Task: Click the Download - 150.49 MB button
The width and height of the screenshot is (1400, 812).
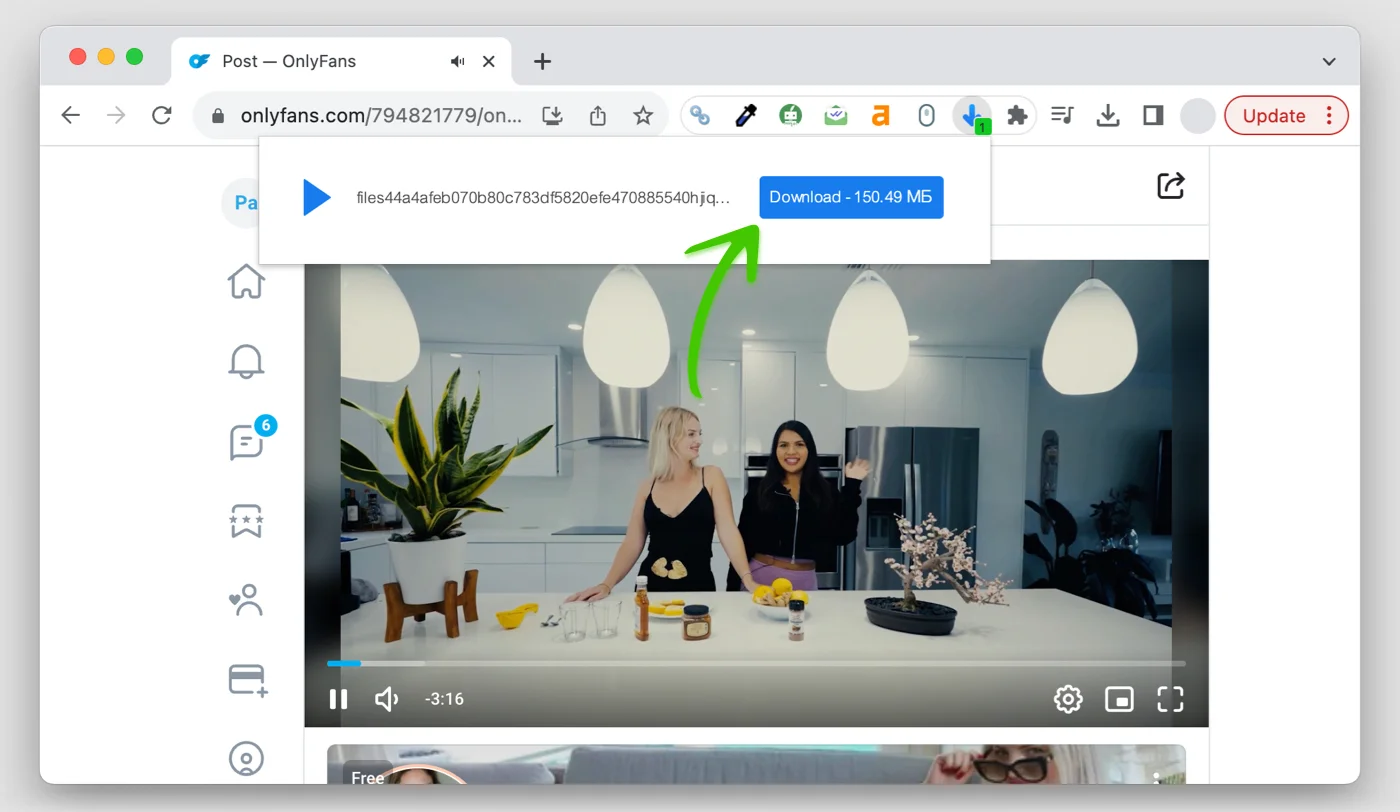Action: click(x=850, y=197)
